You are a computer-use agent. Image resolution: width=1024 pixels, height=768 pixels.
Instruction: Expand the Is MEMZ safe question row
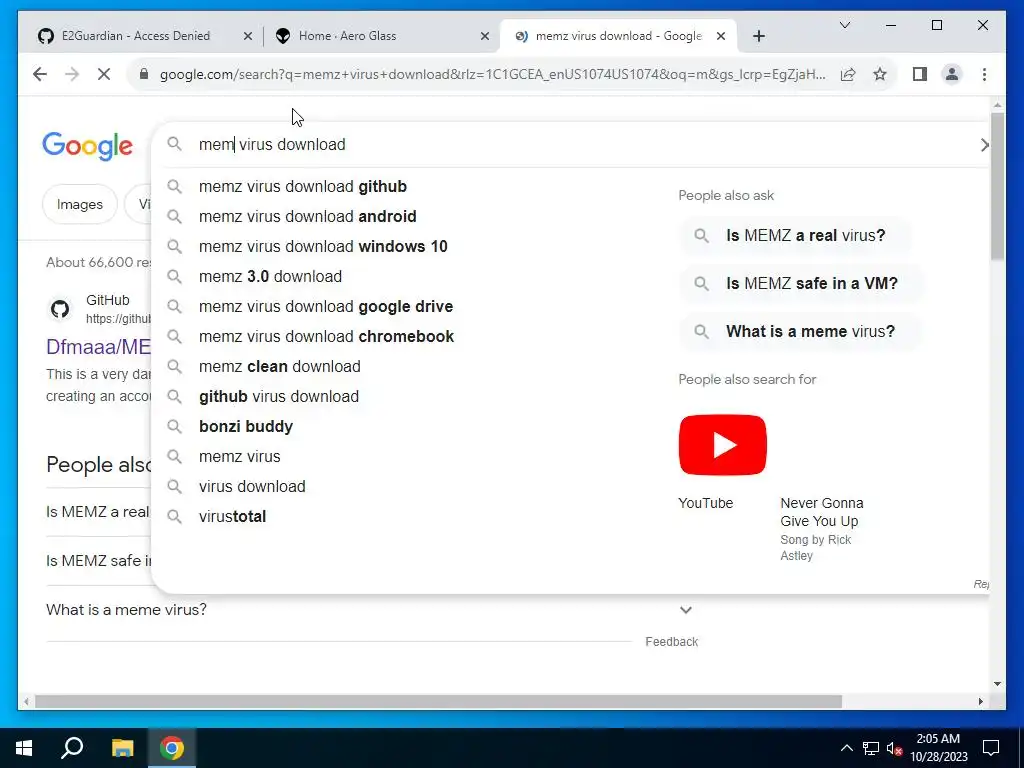click(x=98, y=562)
